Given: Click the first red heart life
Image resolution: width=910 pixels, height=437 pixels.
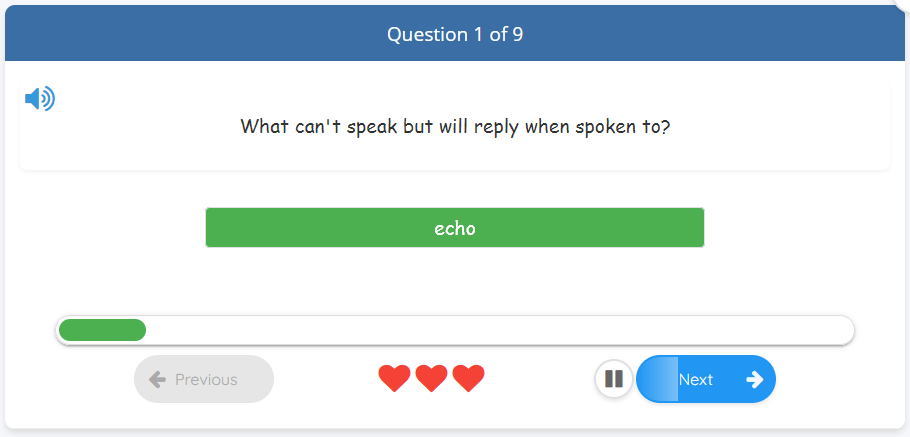Looking at the screenshot, I should (395, 379).
